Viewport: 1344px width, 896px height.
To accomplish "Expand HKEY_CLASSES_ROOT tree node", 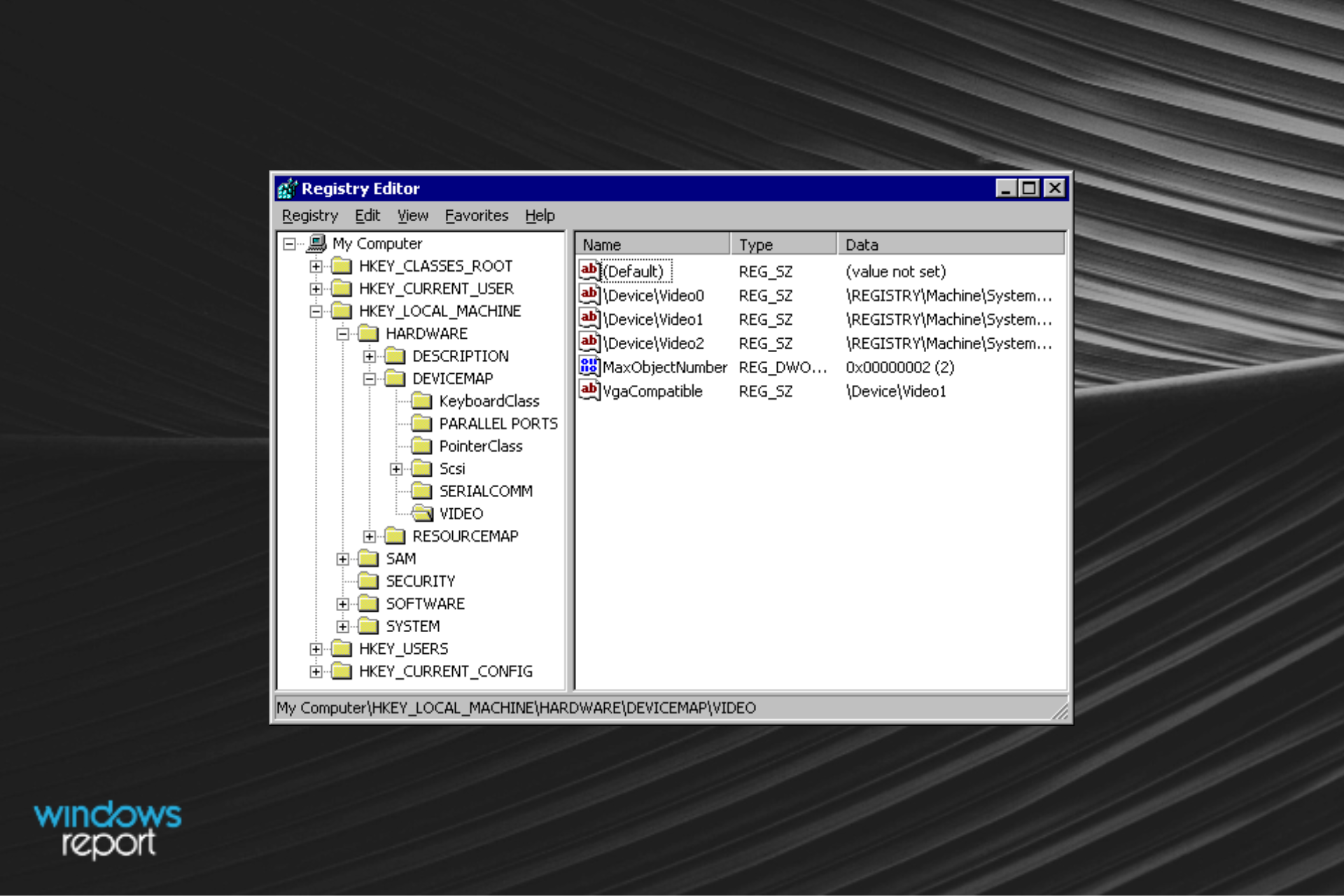I will click(x=316, y=267).
